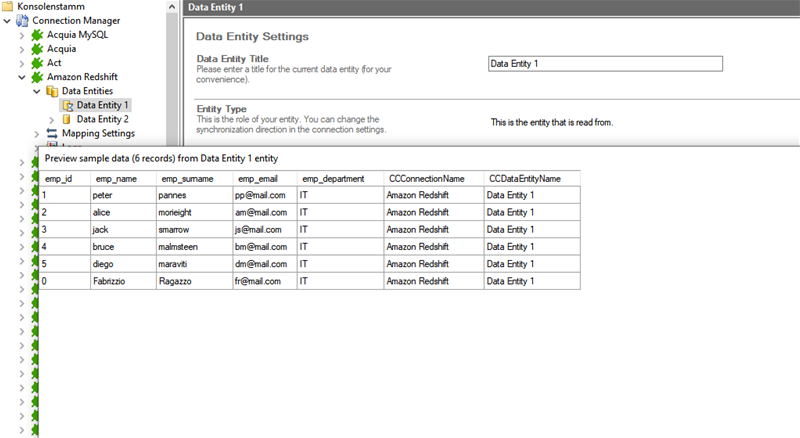
Task: Expand the Data Entity 2 node
Action: pyautogui.click(x=52, y=119)
